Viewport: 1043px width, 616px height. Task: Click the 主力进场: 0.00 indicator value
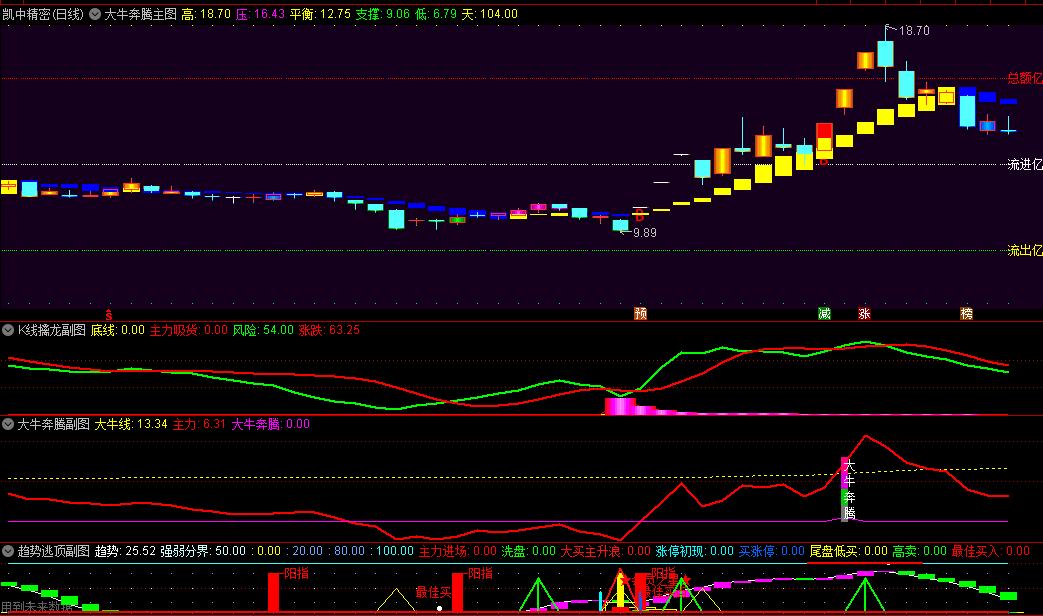[x=458, y=551]
